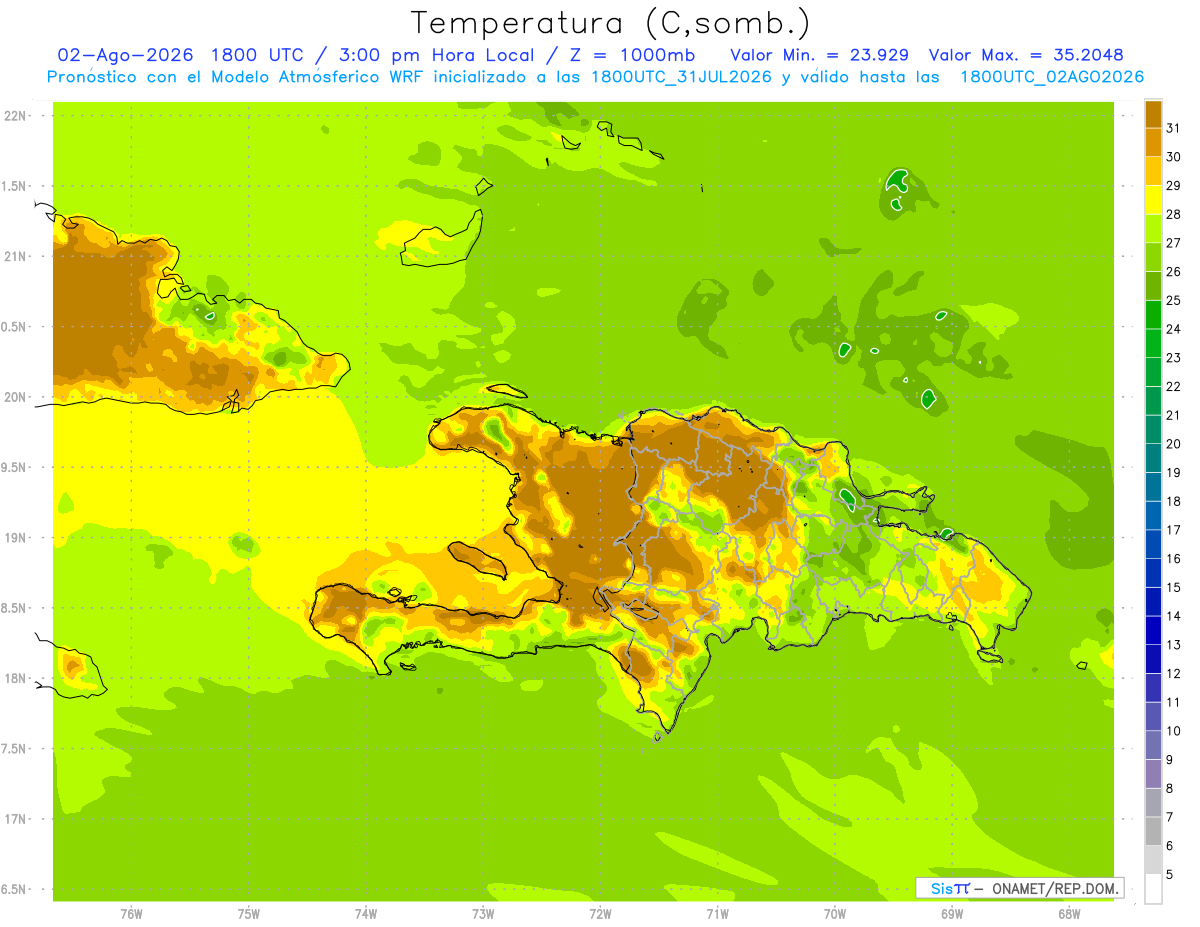Click legend value 19 on the color scale

1173,473
